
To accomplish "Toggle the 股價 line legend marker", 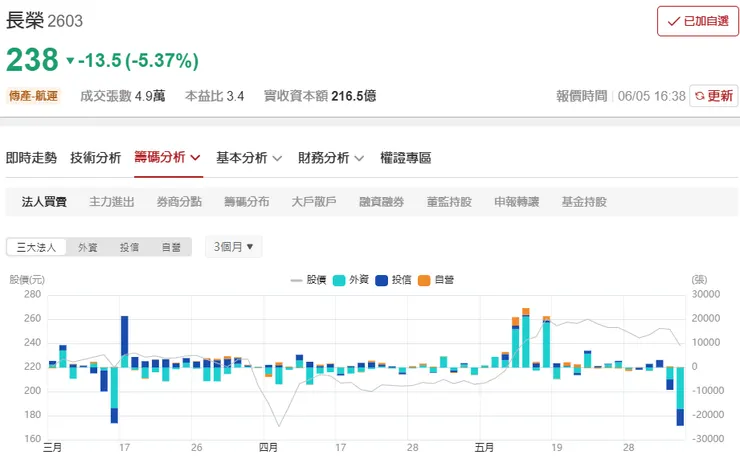I will pyautogui.click(x=296, y=280).
